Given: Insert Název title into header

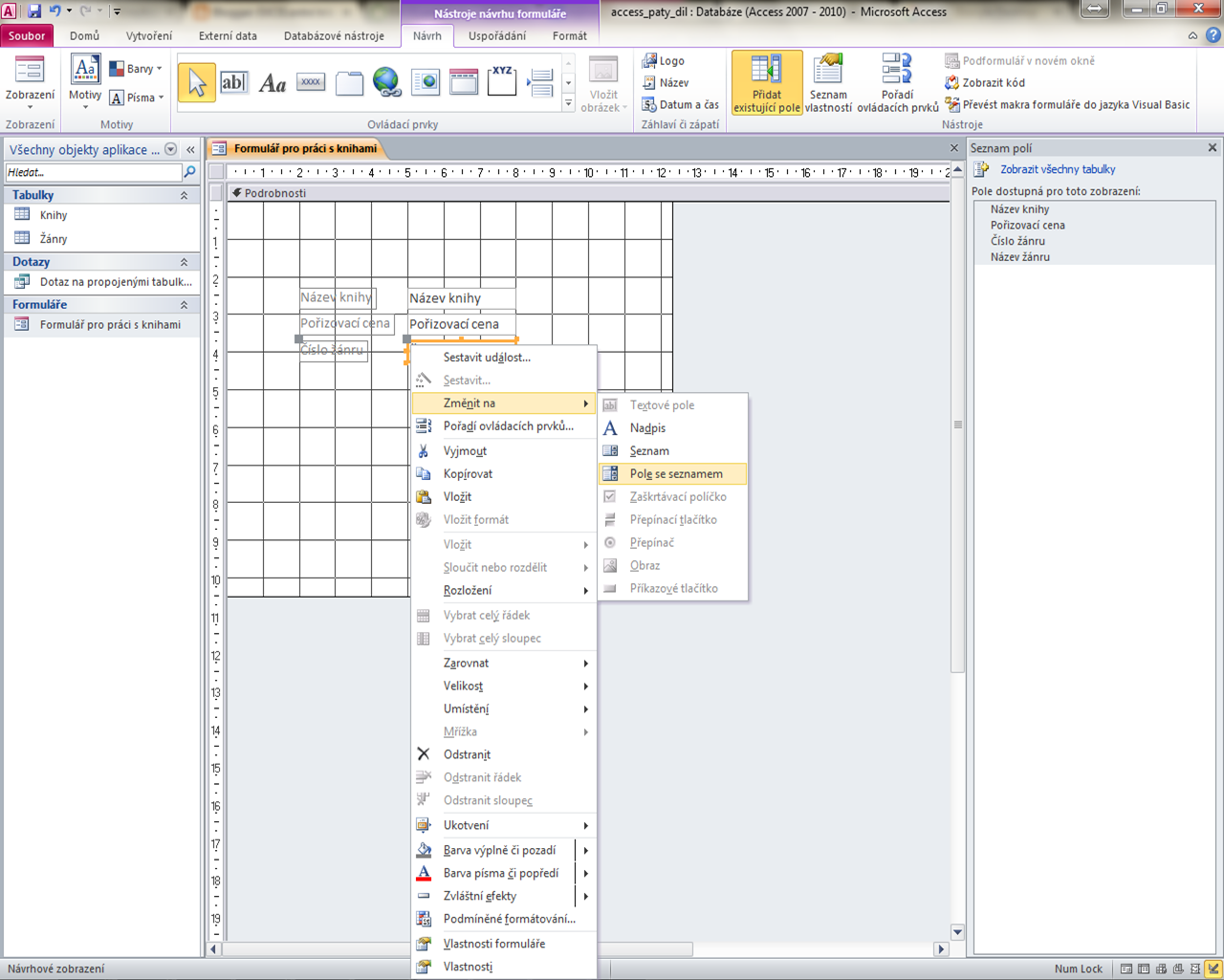Looking at the screenshot, I should point(666,82).
